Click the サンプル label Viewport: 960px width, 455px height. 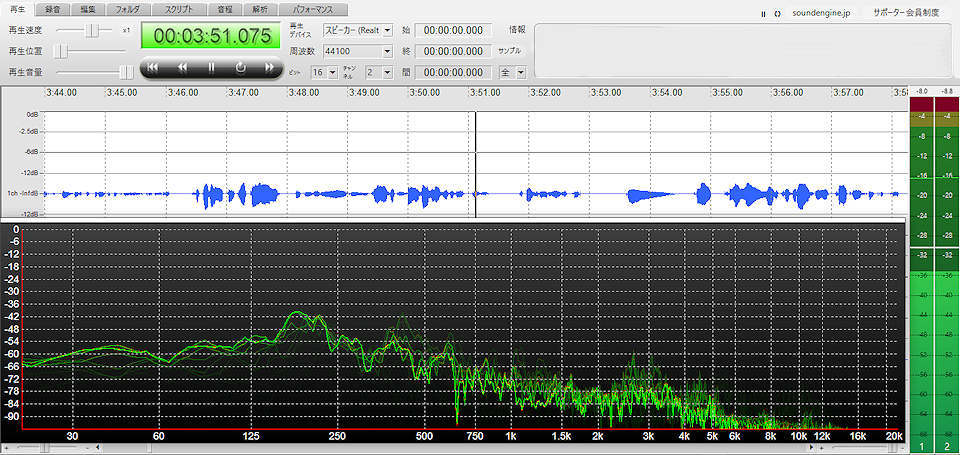509,51
